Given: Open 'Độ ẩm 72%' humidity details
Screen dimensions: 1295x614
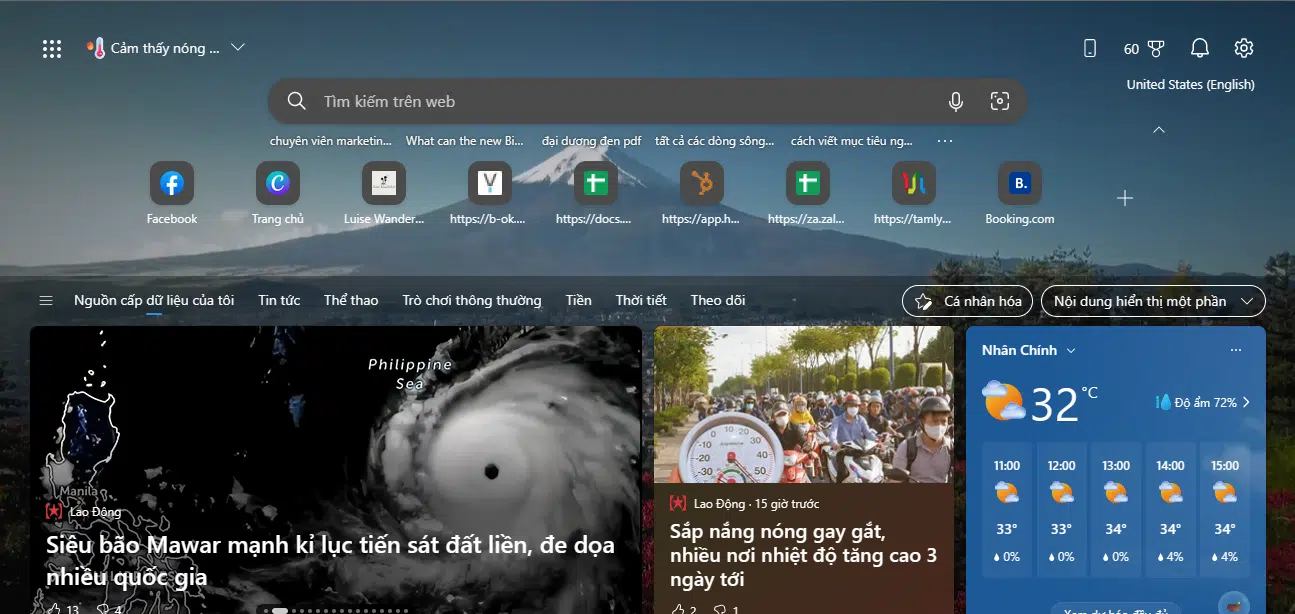Looking at the screenshot, I should 1204,402.
